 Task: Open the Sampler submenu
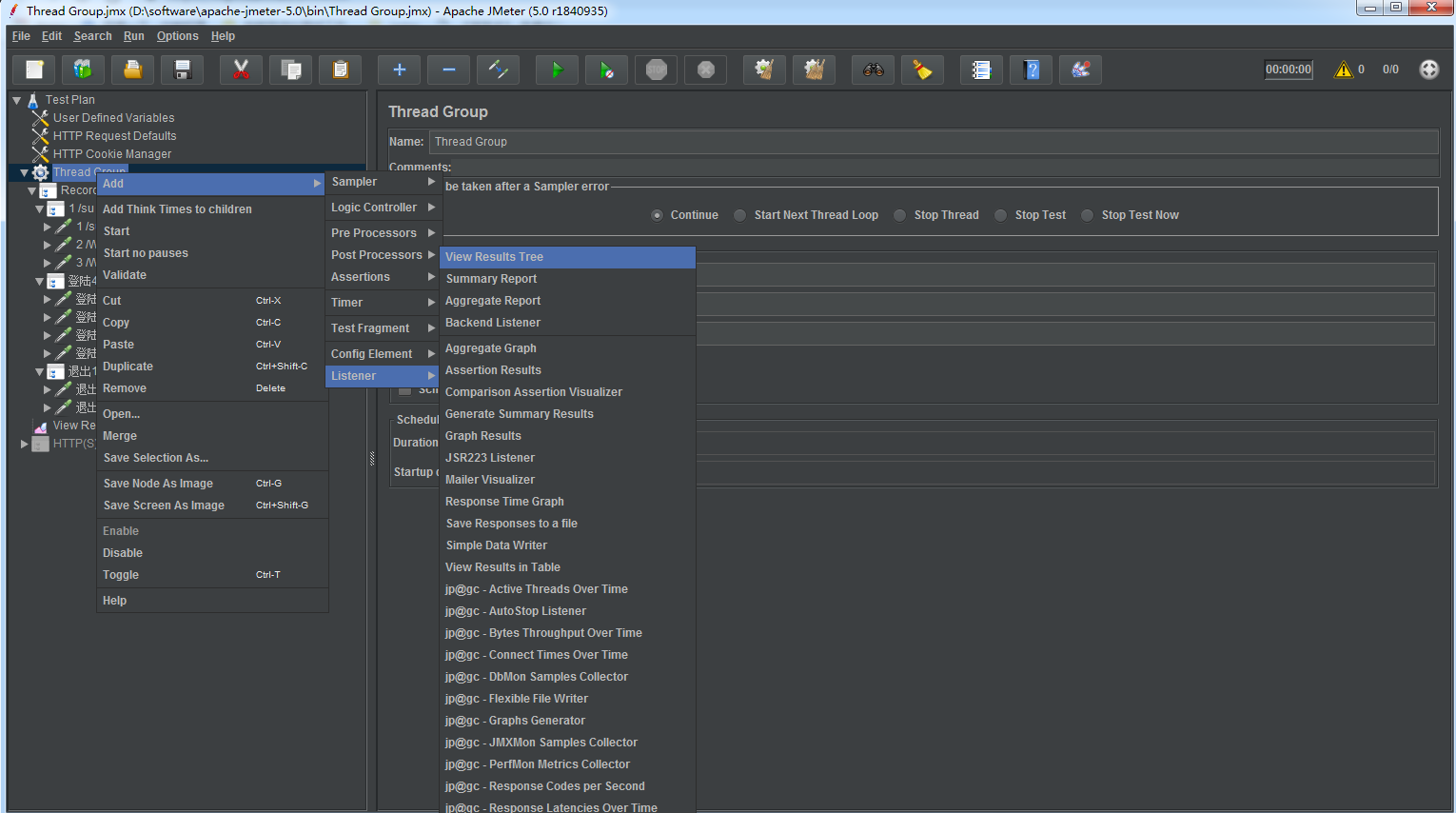point(382,182)
